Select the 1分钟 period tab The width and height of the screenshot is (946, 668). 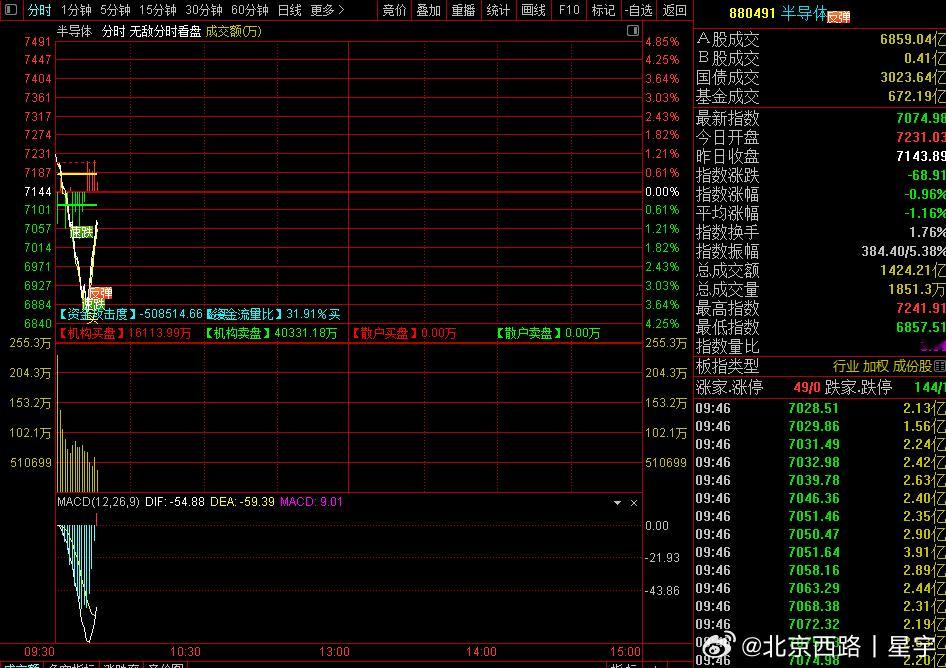pyautogui.click(x=76, y=10)
